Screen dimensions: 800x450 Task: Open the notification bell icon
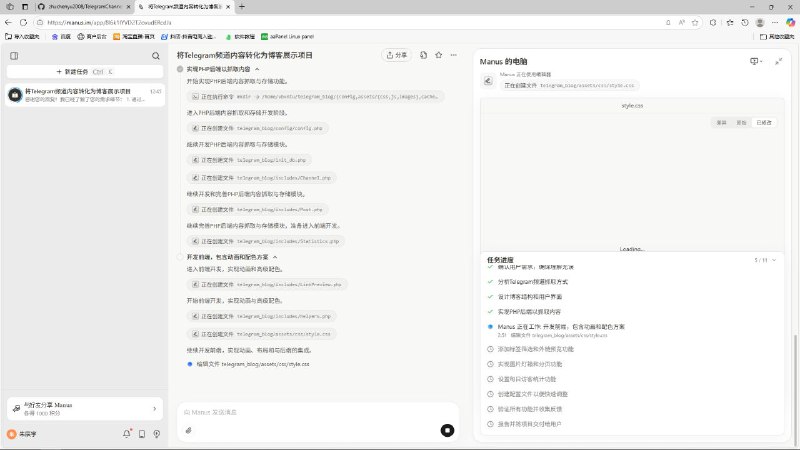click(127, 433)
